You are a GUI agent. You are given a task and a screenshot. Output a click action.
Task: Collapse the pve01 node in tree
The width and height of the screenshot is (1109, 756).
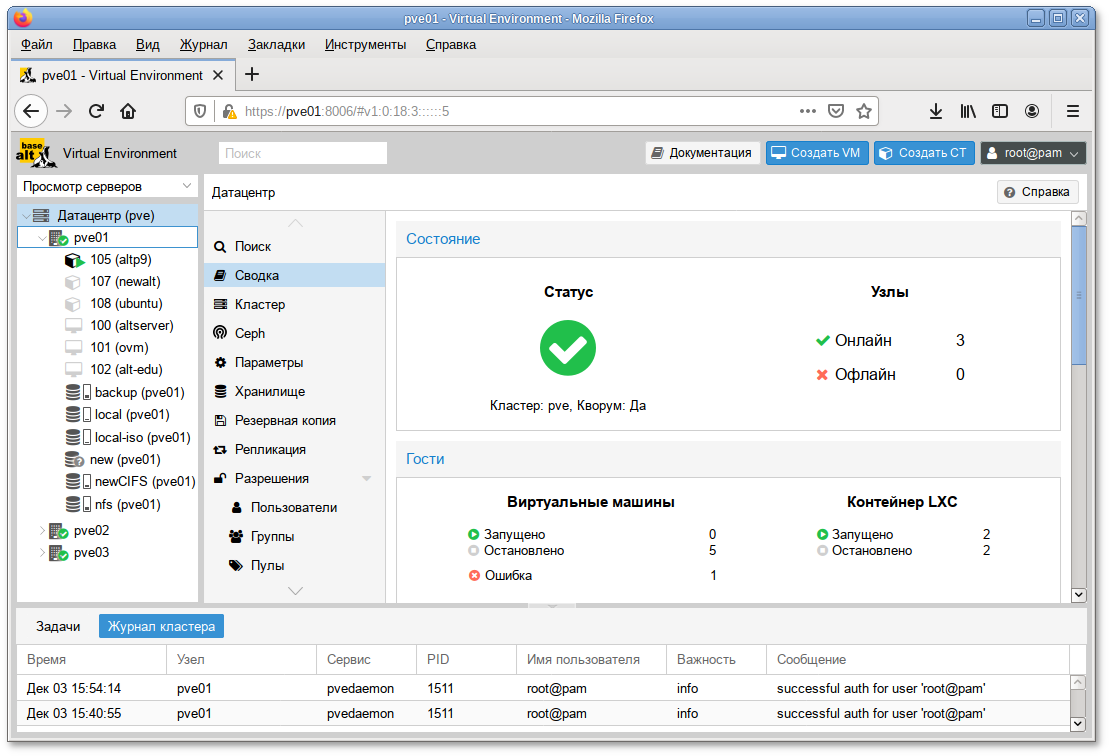point(42,238)
